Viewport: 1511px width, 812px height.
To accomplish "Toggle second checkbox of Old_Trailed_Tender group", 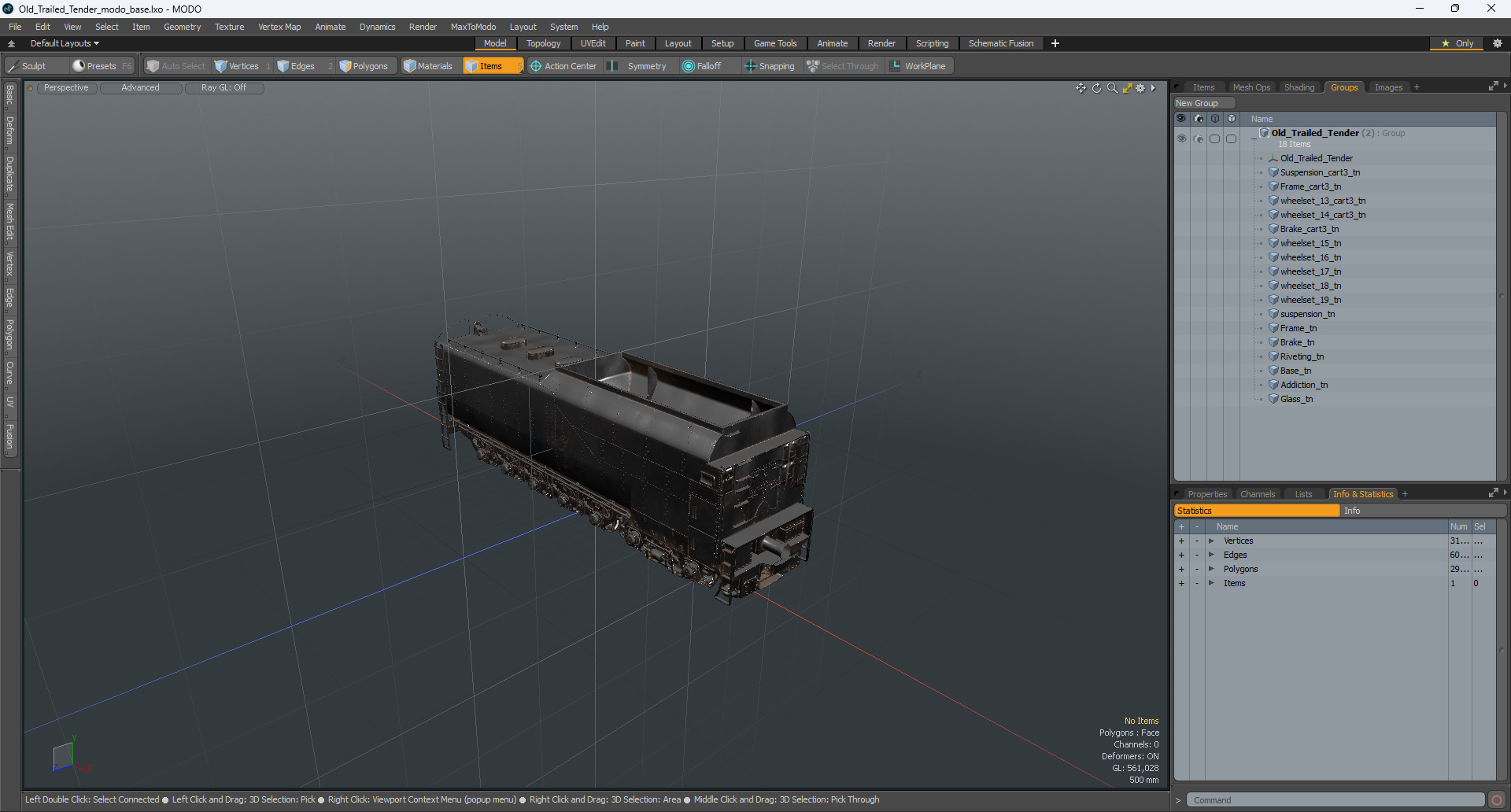I will 1232,138.
